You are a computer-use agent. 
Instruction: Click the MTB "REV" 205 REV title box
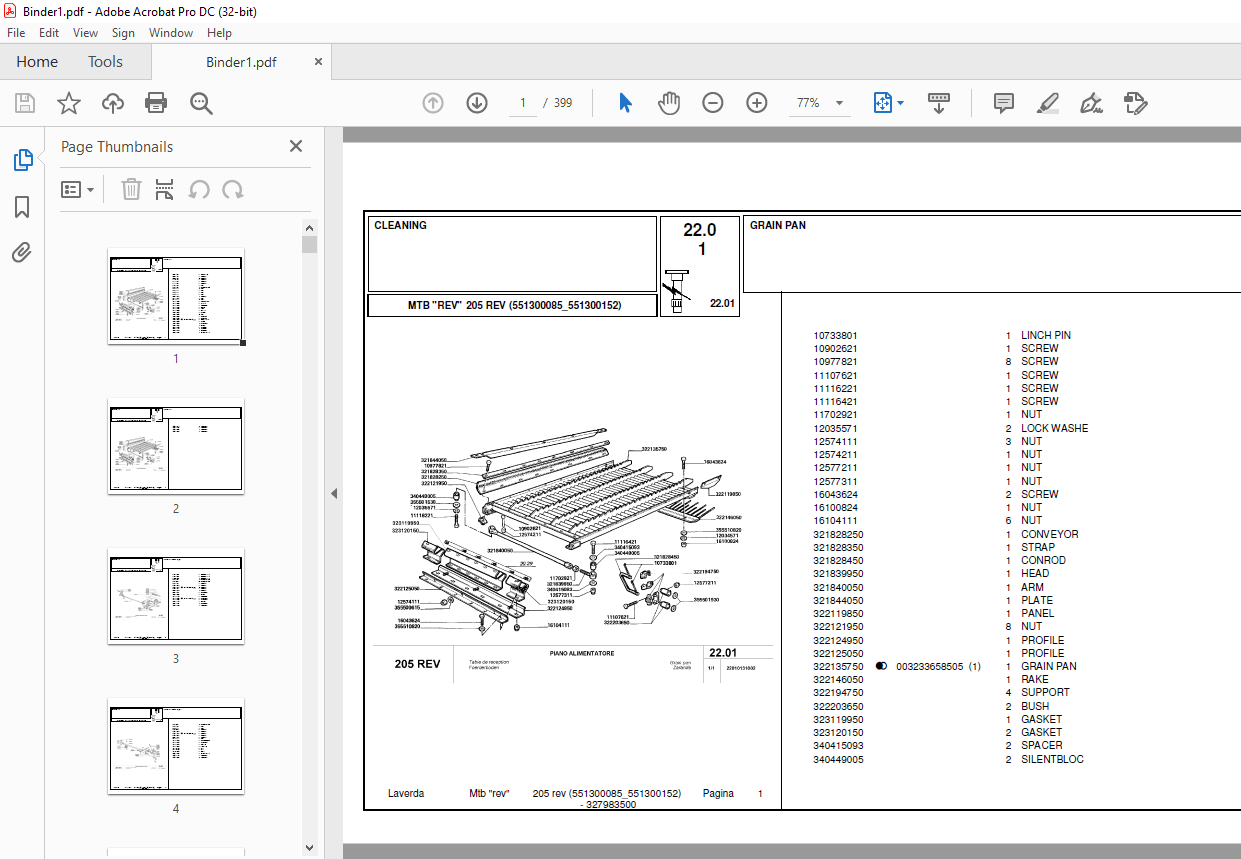[513, 305]
